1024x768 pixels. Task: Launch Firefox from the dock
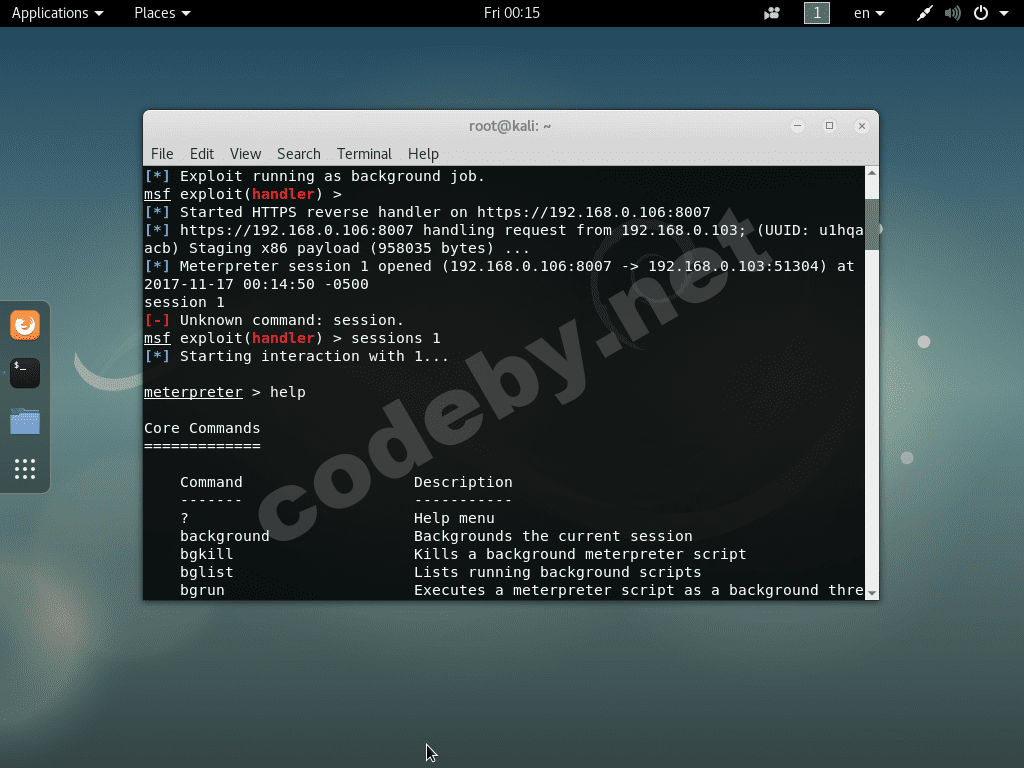coord(25,325)
